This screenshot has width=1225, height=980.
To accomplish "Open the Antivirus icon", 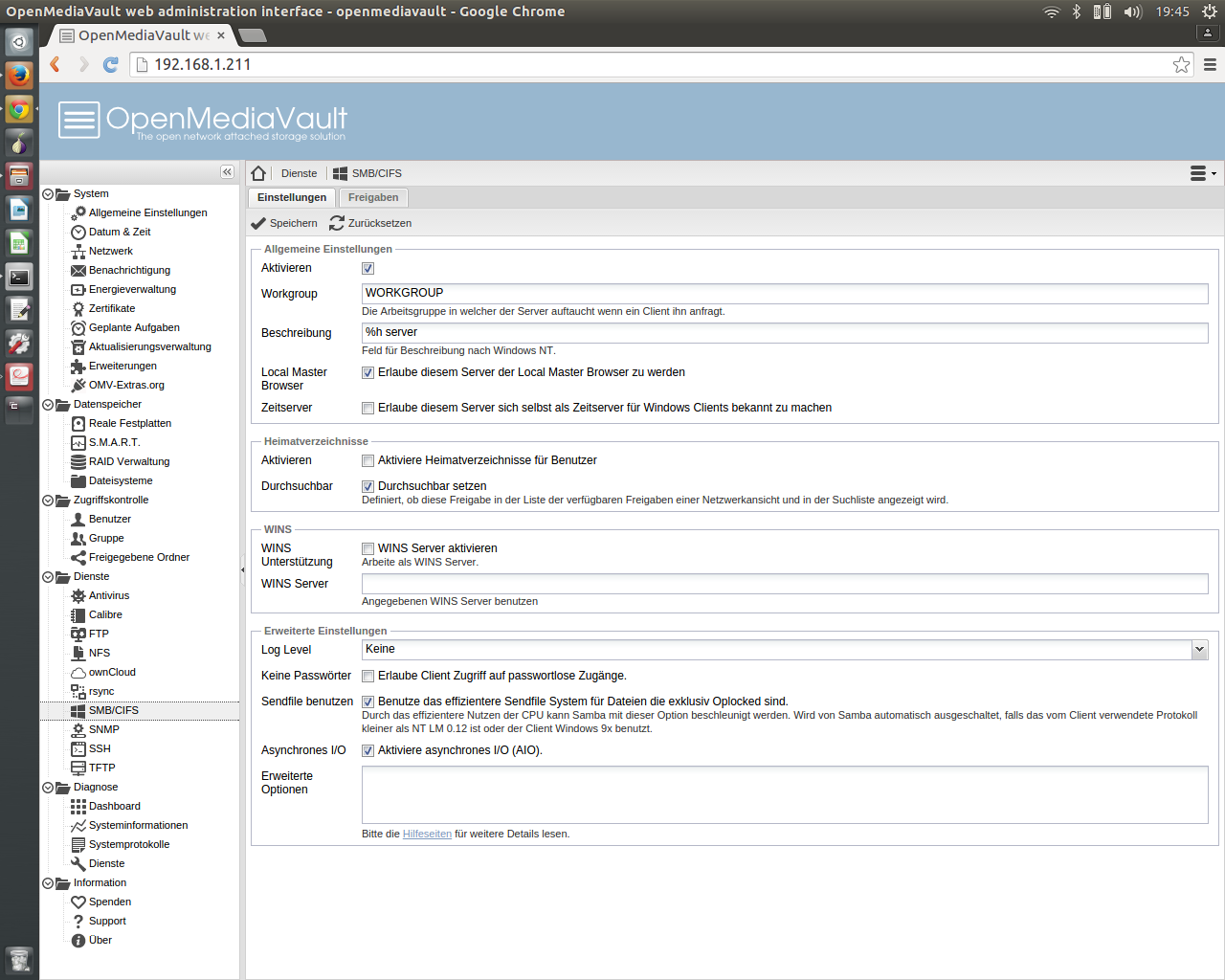I will (x=78, y=595).
